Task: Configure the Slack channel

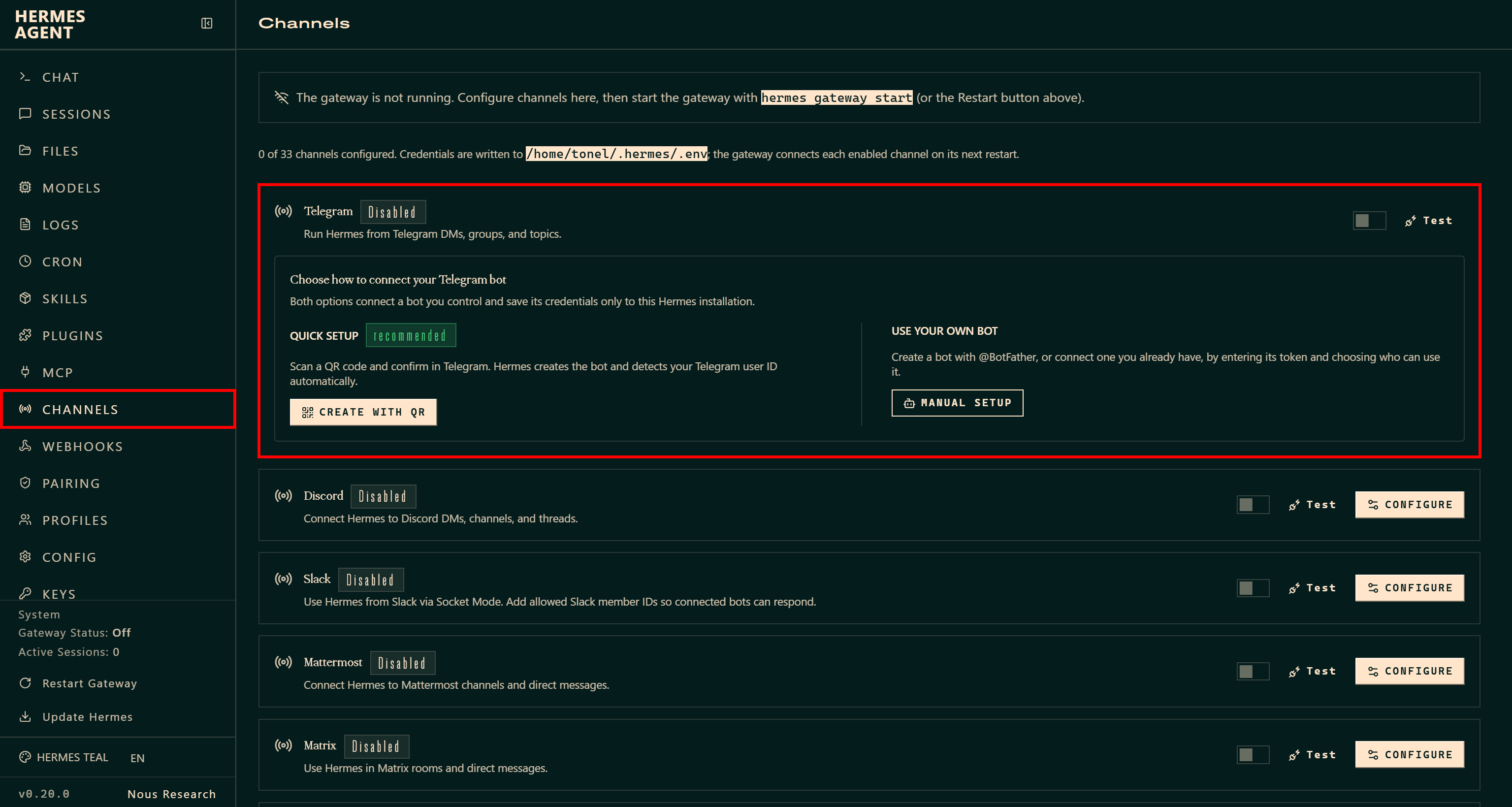Action: (1409, 588)
